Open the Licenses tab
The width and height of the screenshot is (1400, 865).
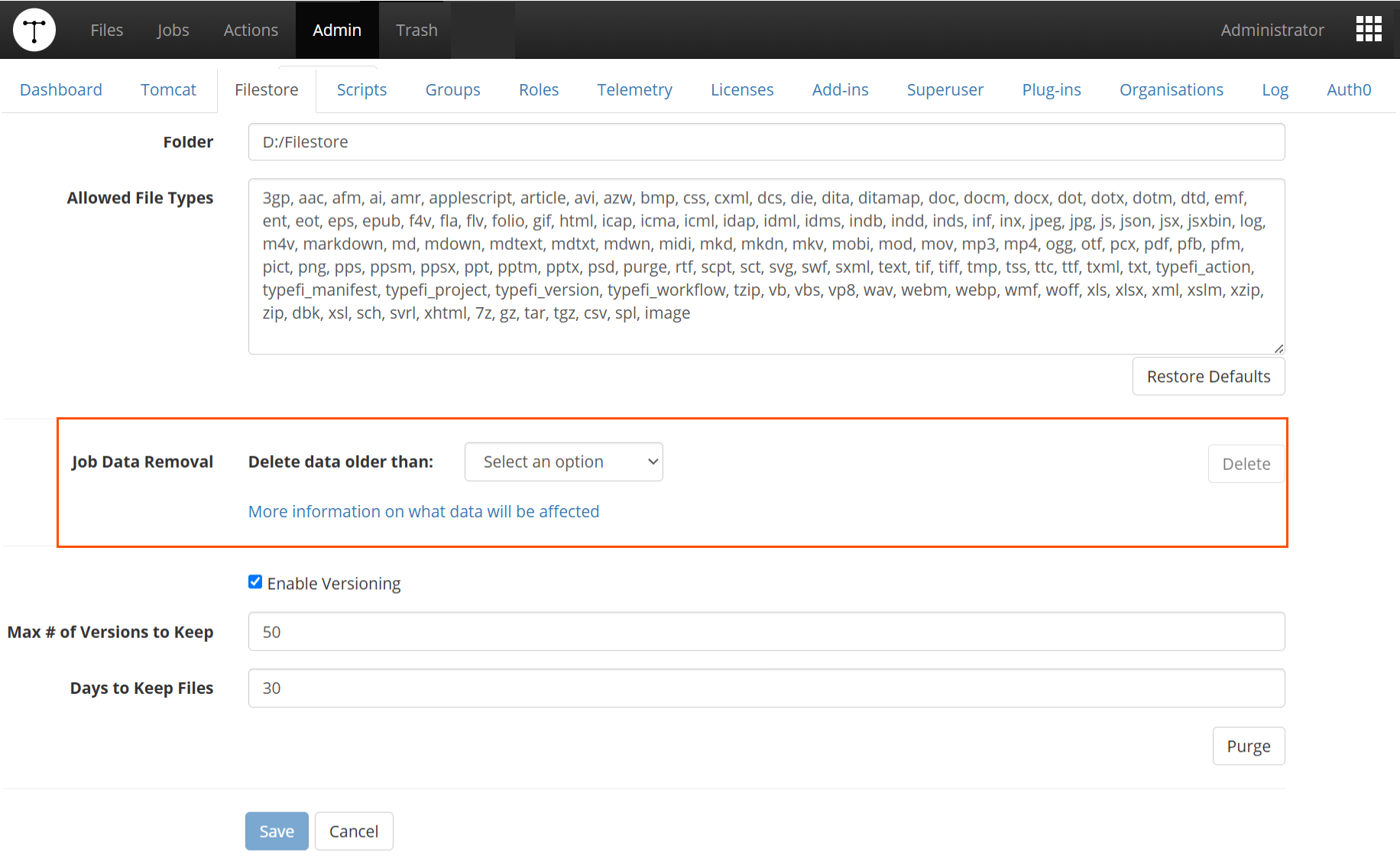click(741, 89)
